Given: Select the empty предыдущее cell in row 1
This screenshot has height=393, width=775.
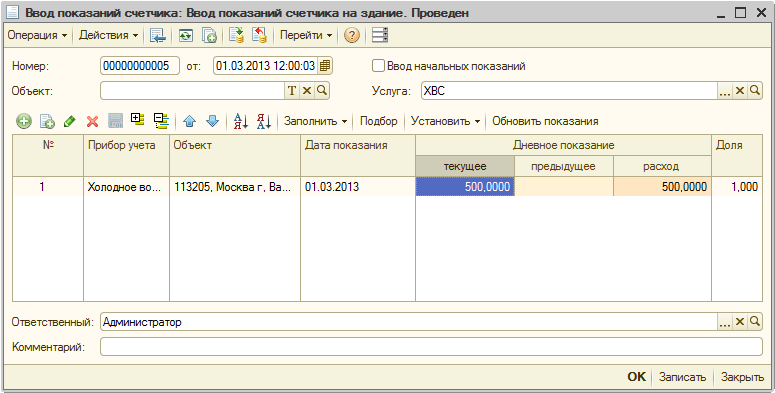Looking at the screenshot, I should click(564, 186).
